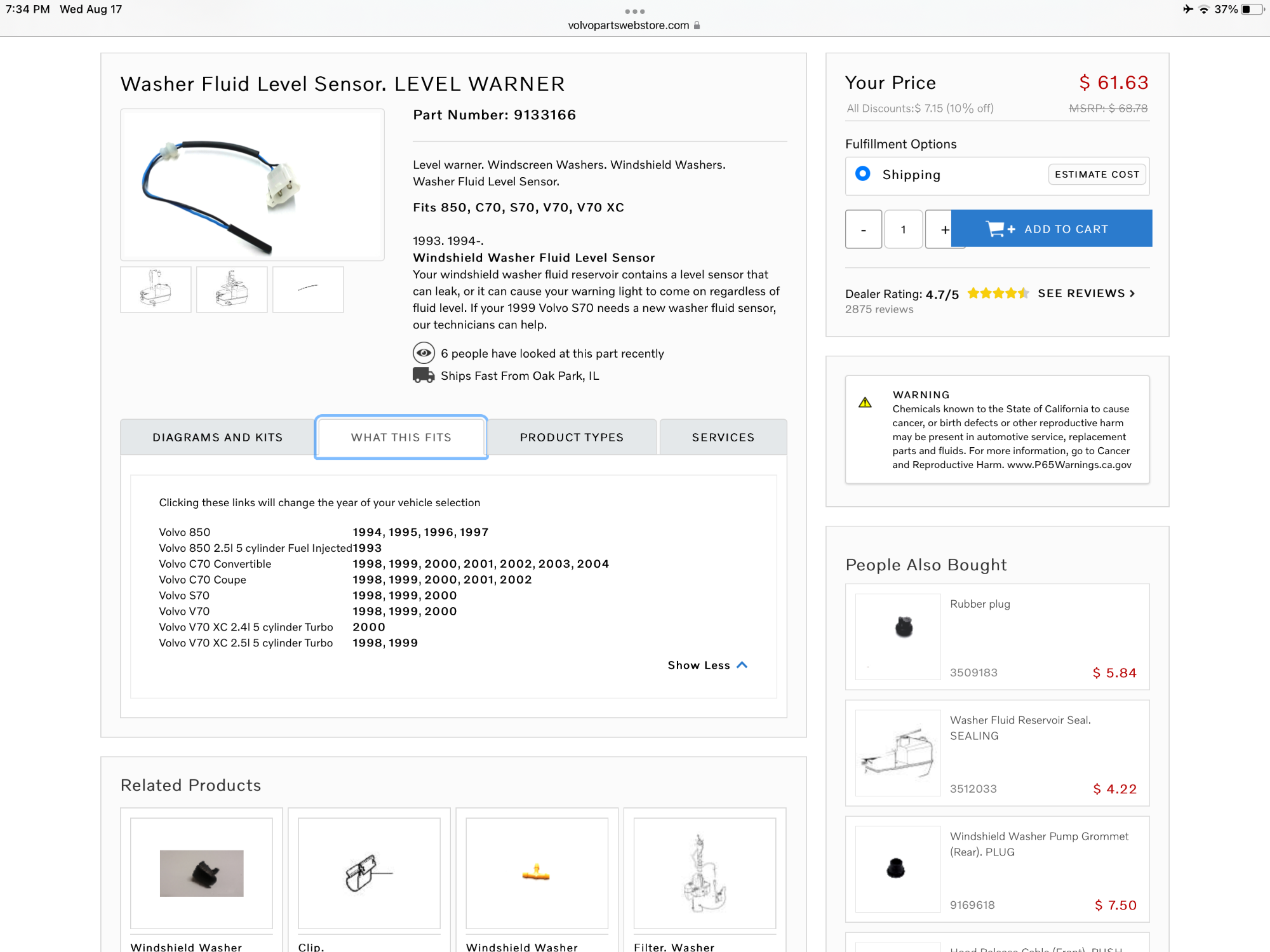The image size is (1270, 952).
Task: Increase quantity with plus button
Action: [944, 229]
